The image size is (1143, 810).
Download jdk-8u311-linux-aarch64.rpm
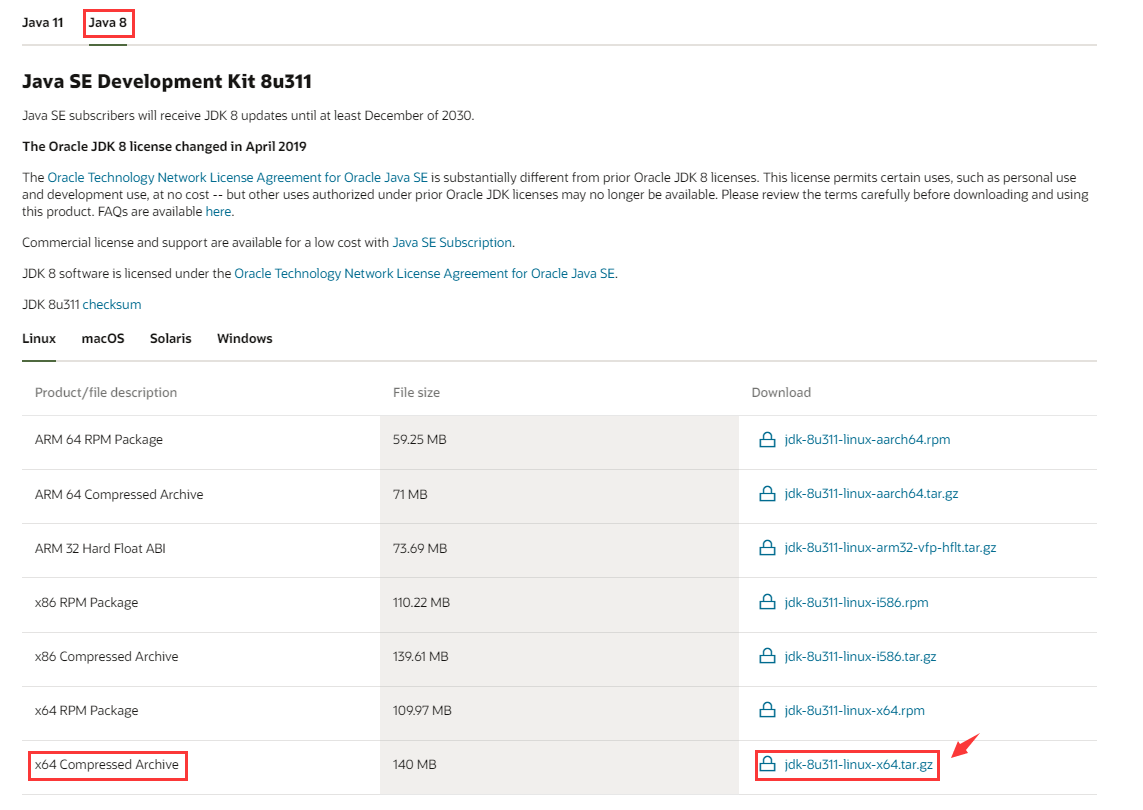(867, 440)
